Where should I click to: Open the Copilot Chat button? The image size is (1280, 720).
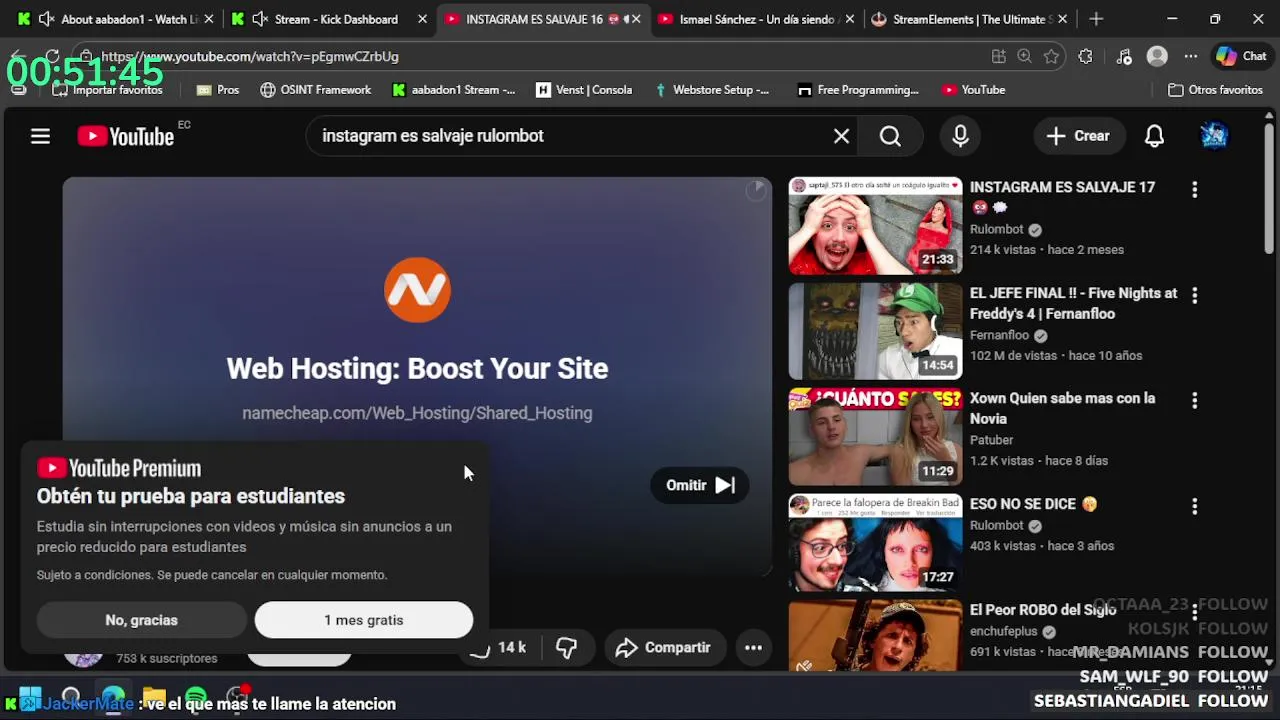click(1241, 57)
